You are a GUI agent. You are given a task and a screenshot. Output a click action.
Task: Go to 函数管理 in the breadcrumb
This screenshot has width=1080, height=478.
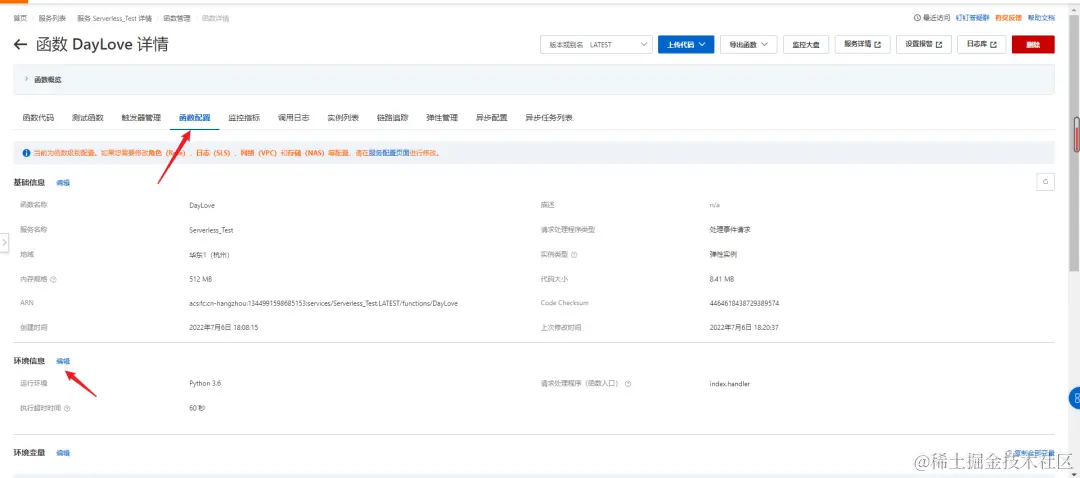(176, 19)
